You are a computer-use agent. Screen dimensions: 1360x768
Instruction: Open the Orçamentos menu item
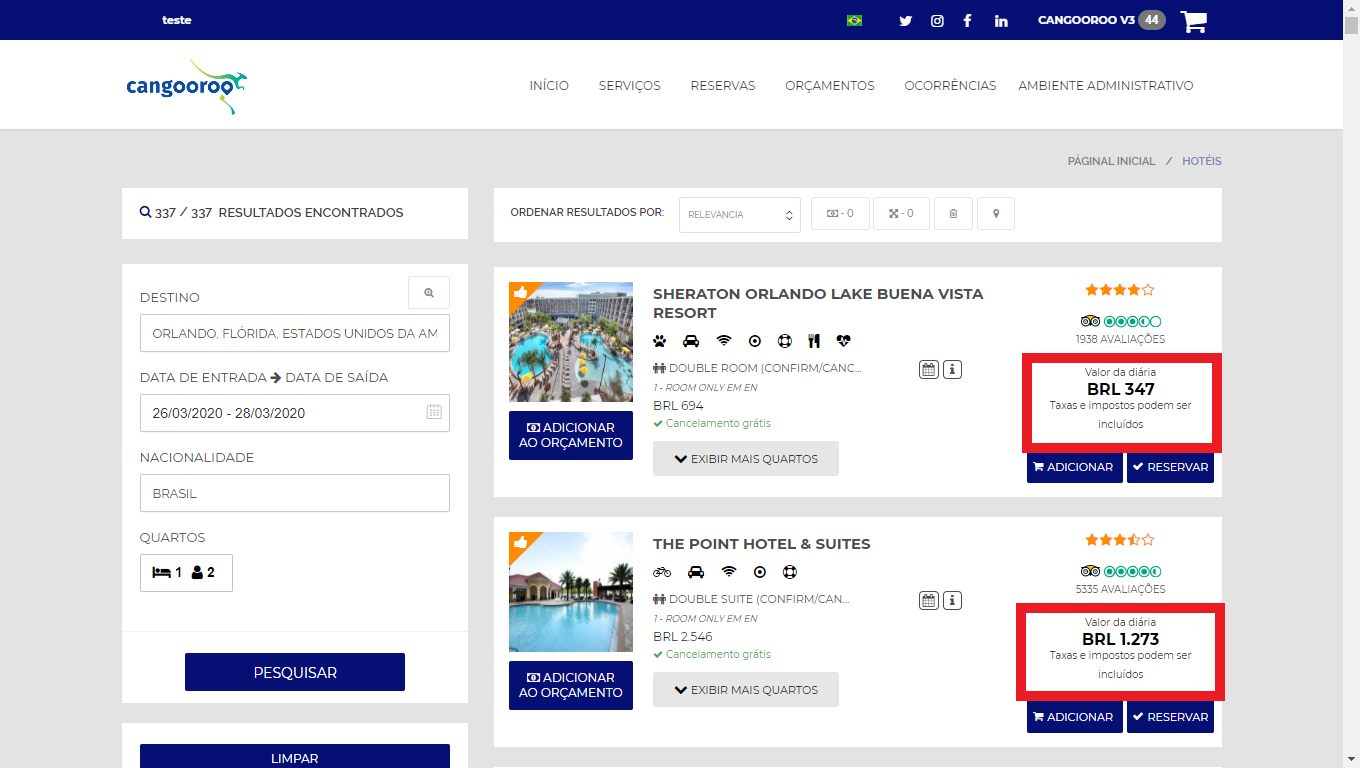tap(830, 86)
